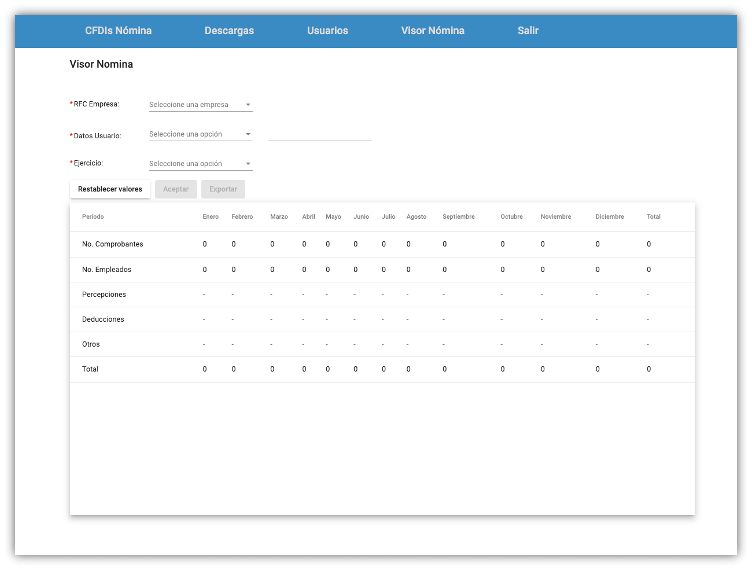Go to the Descargas section
Viewport: 752px width, 570px height.
point(229,31)
